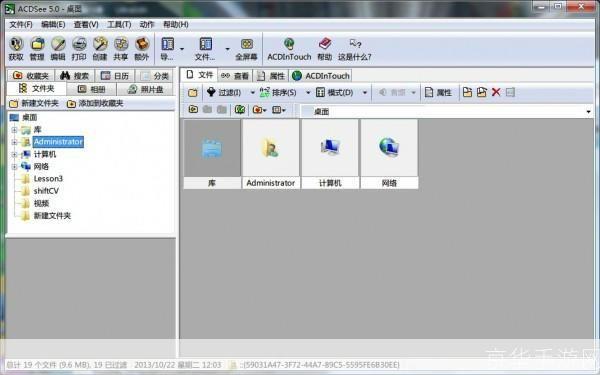600x375 pixels.
Task: Expand the 网络 tree node
Action: point(14,166)
